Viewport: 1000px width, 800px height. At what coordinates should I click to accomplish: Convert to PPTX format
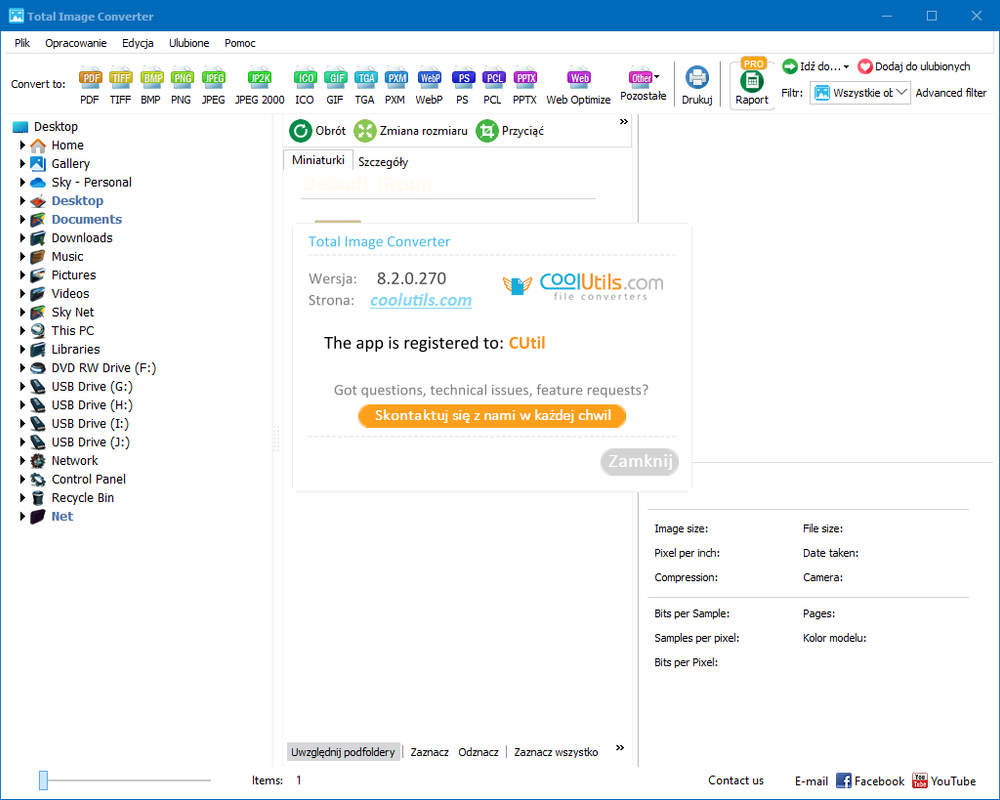point(525,86)
